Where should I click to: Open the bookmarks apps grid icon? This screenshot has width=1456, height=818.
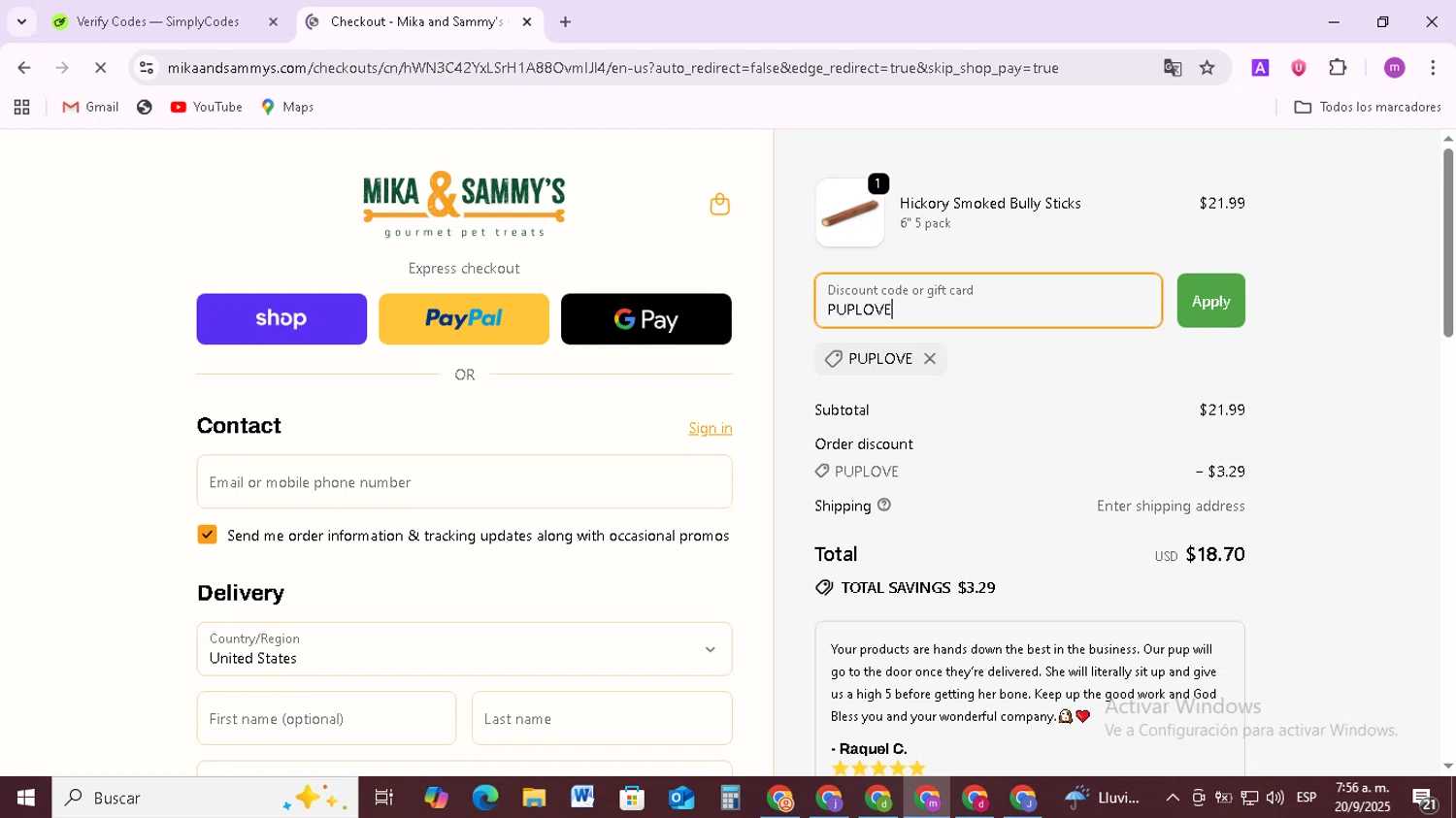point(21,107)
